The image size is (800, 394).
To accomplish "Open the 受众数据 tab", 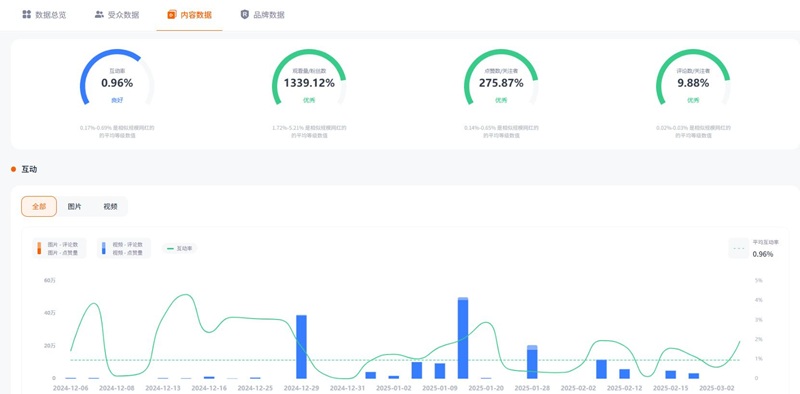I will click(x=117, y=15).
